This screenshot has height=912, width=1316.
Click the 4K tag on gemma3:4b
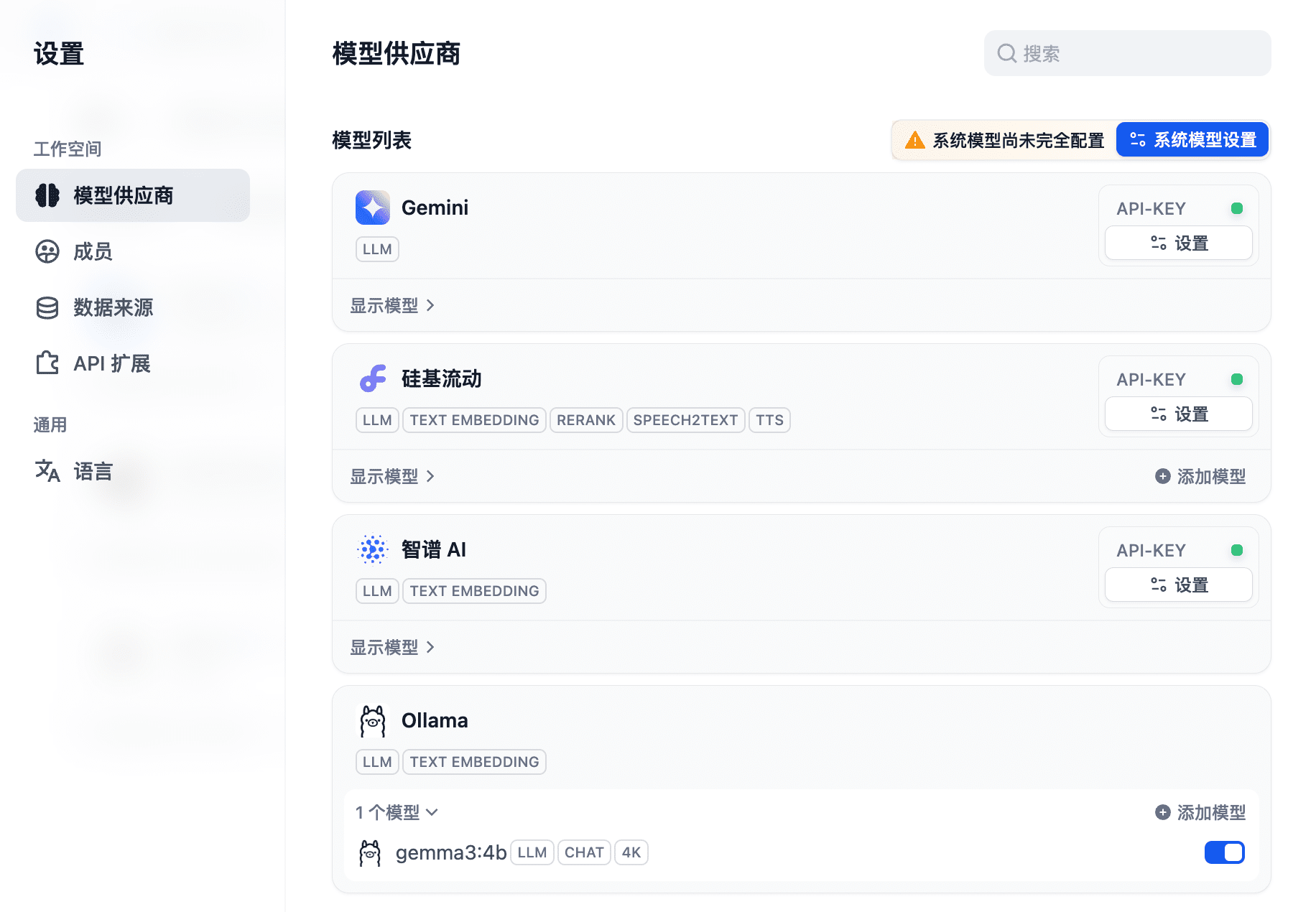pyautogui.click(x=631, y=852)
